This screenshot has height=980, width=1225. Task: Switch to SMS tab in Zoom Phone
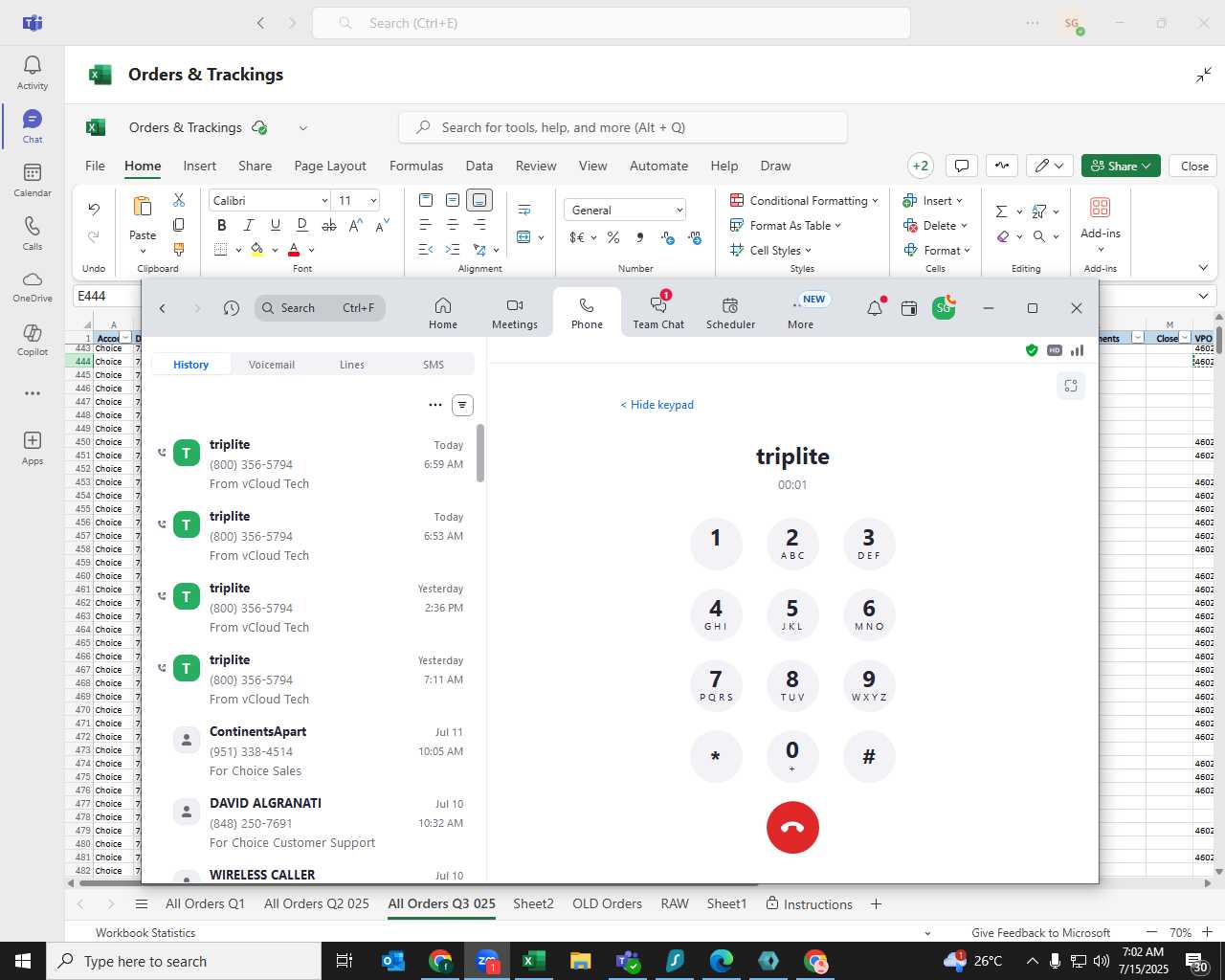click(434, 365)
